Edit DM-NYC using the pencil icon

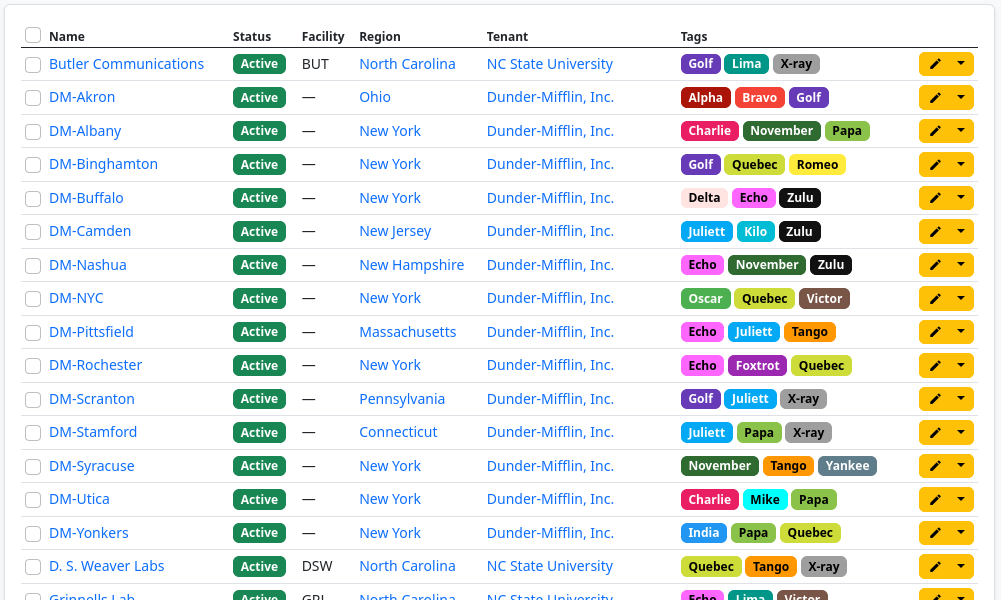pyautogui.click(x=935, y=299)
